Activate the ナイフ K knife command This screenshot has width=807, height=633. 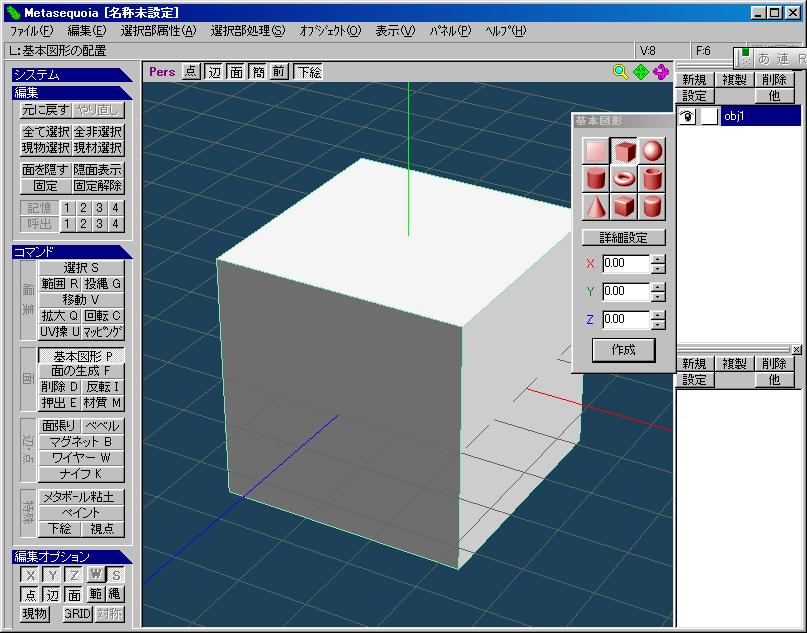click(x=81, y=473)
